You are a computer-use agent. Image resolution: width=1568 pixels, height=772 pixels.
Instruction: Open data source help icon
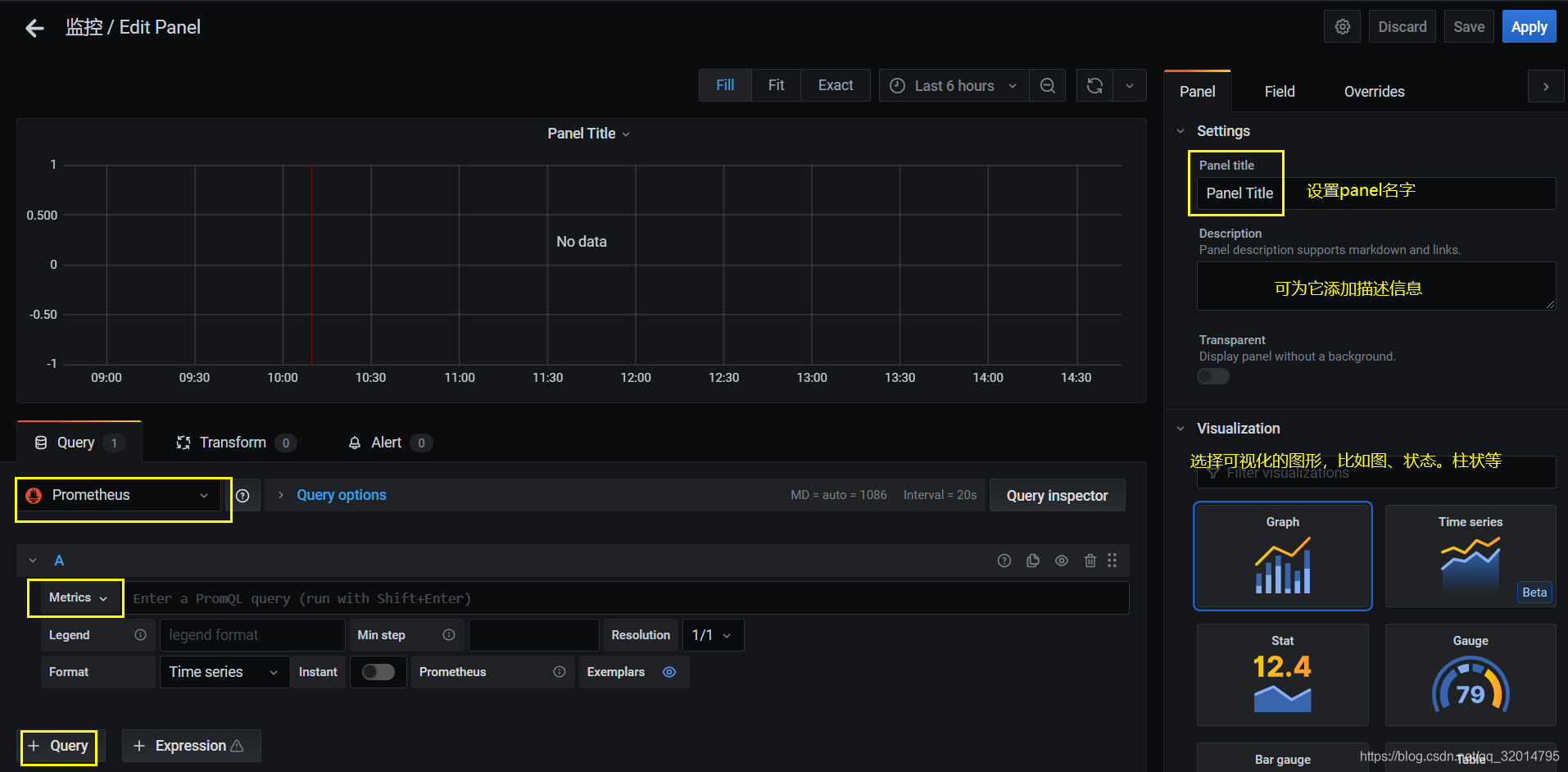point(242,496)
